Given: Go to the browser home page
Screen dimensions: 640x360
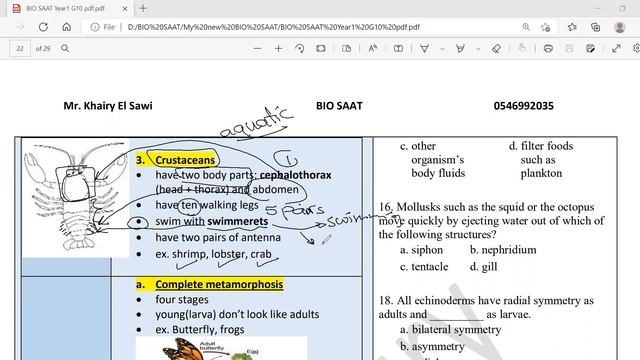Looking at the screenshot, I should tap(67, 27).
